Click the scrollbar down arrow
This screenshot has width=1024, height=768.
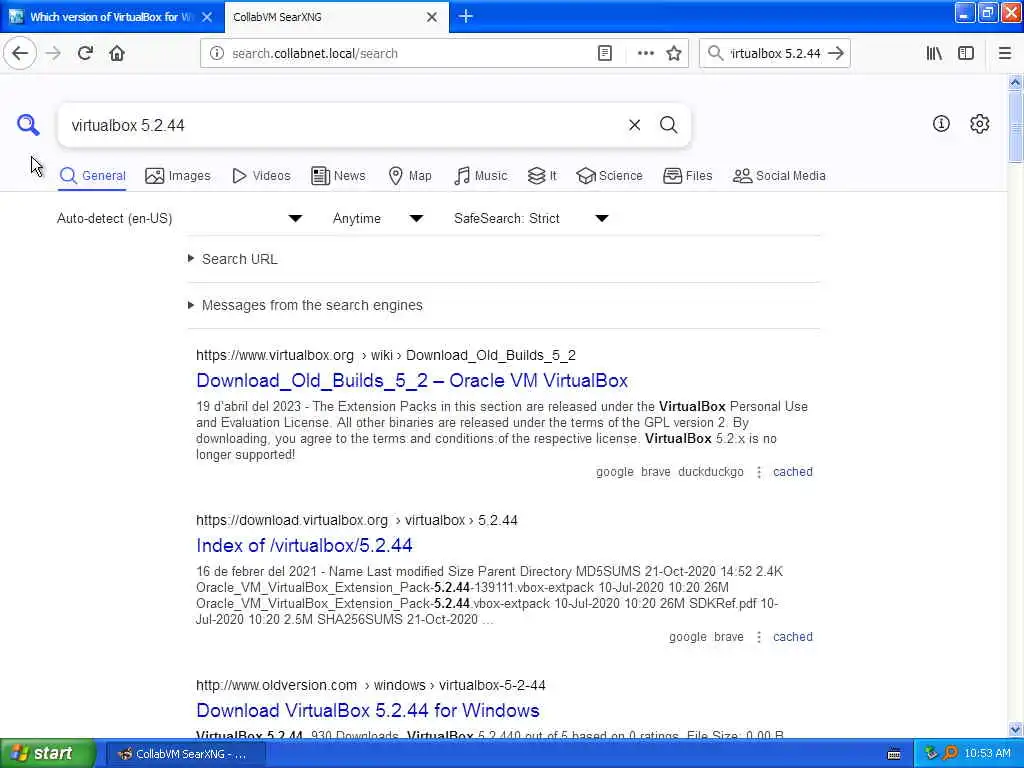click(1016, 729)
